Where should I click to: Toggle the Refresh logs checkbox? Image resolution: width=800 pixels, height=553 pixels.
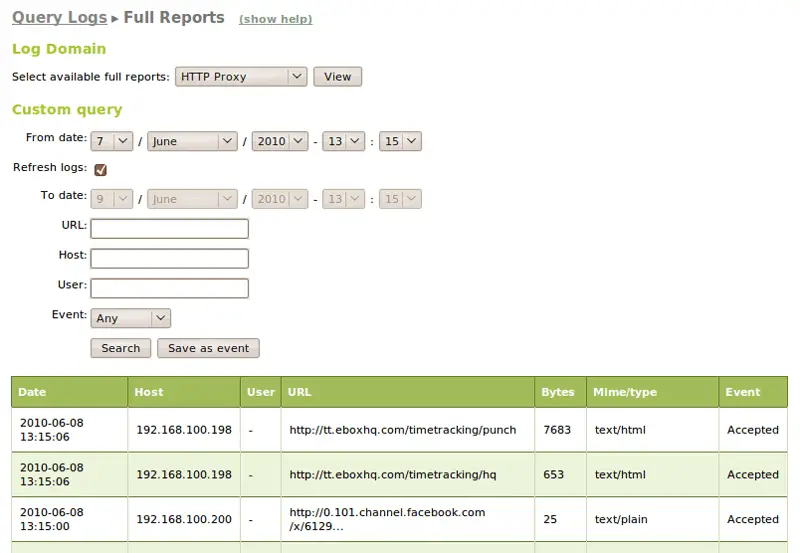coord(101,170)
